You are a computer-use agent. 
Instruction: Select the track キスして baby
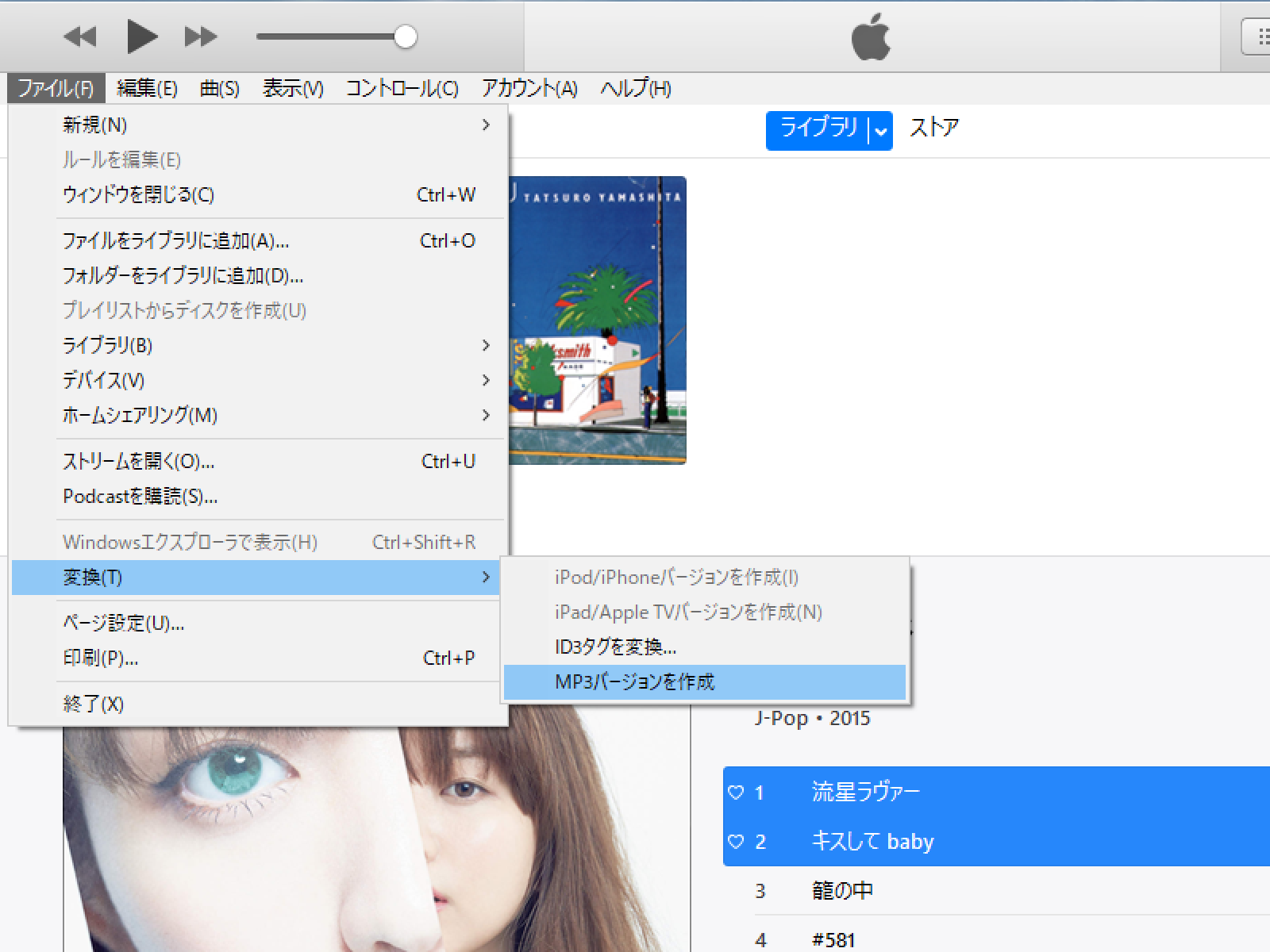click(x=997, y=841)
